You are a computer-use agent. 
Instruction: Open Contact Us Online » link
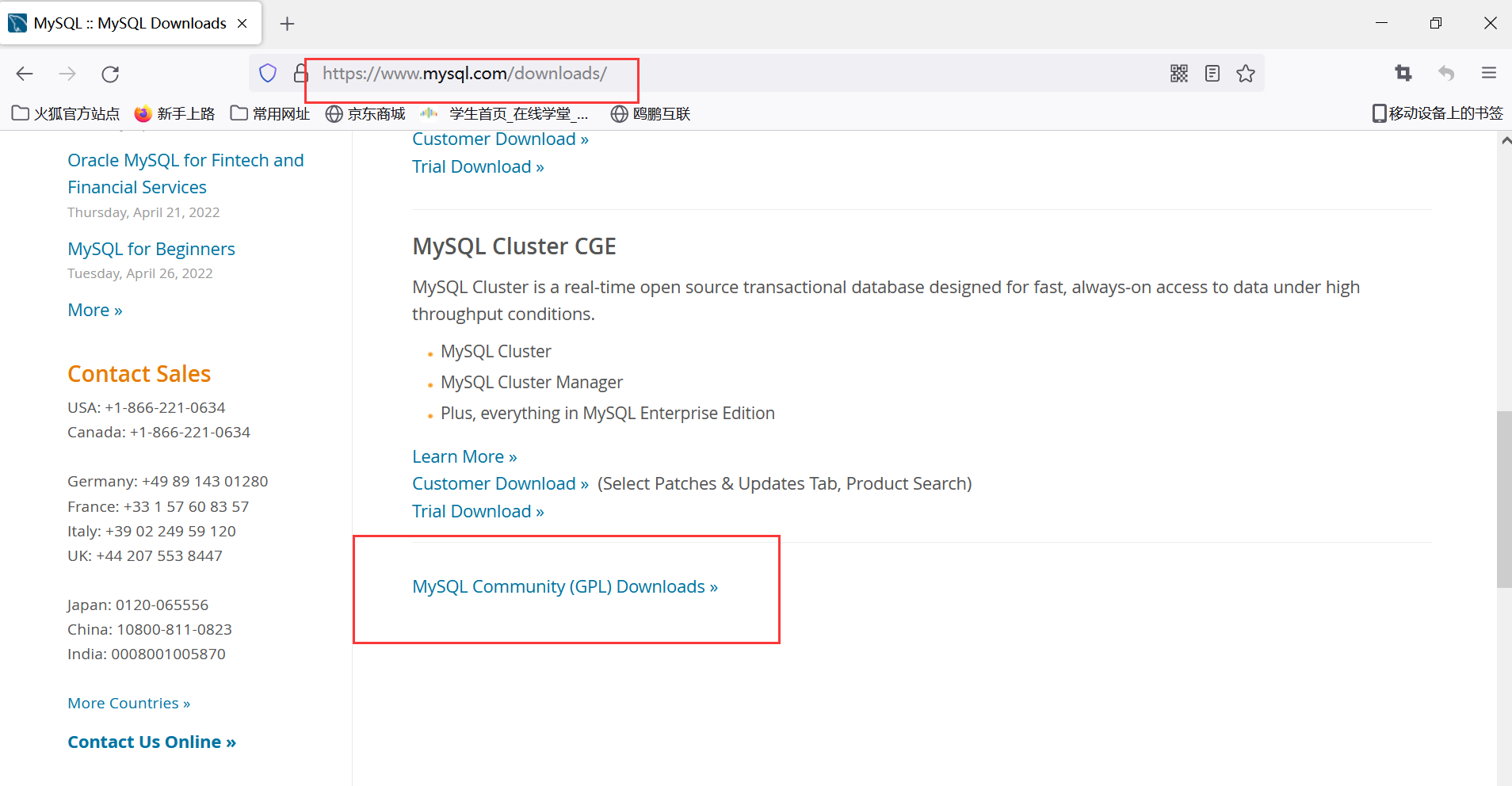click(x=152, y=742)
